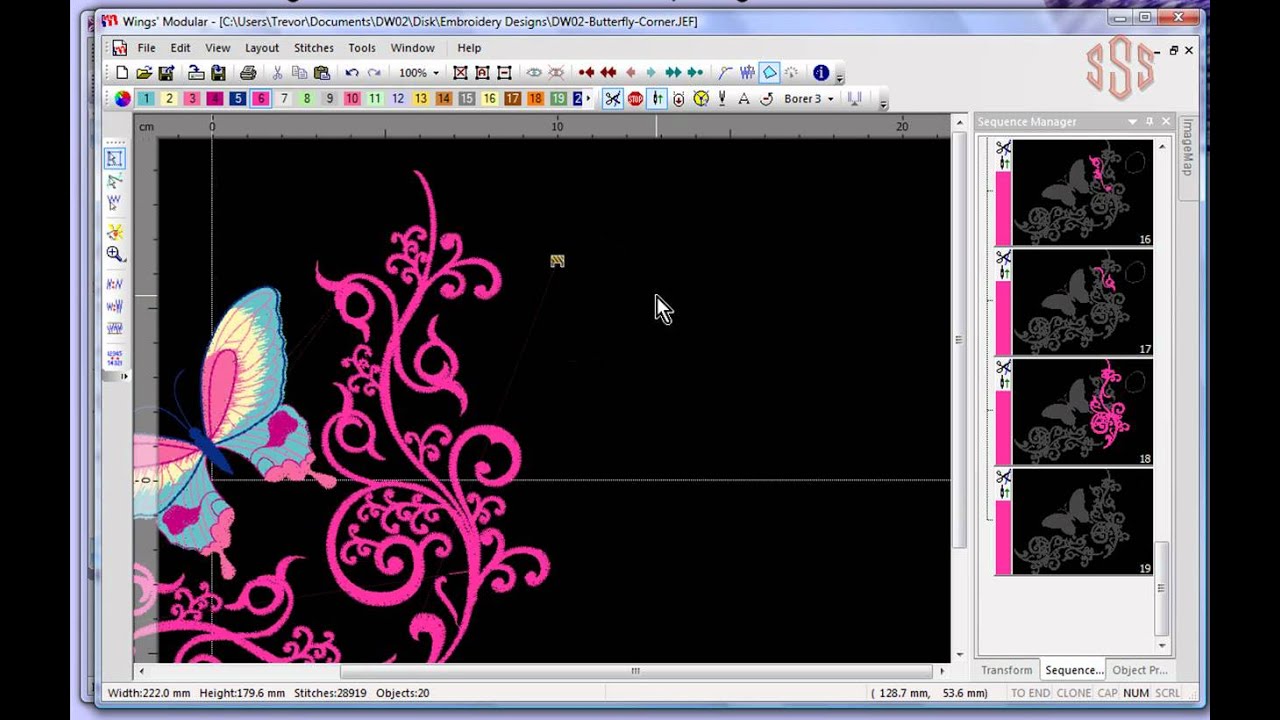Select sequence thumbnail 16
The width and height of the screenshot is (1280, 720).
point(1082,193)
